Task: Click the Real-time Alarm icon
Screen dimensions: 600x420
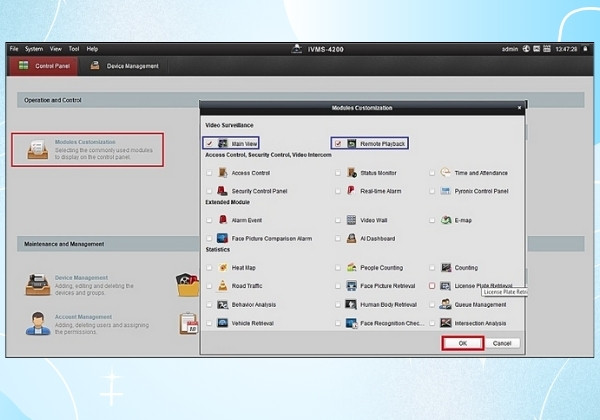Action: (351, 190)
